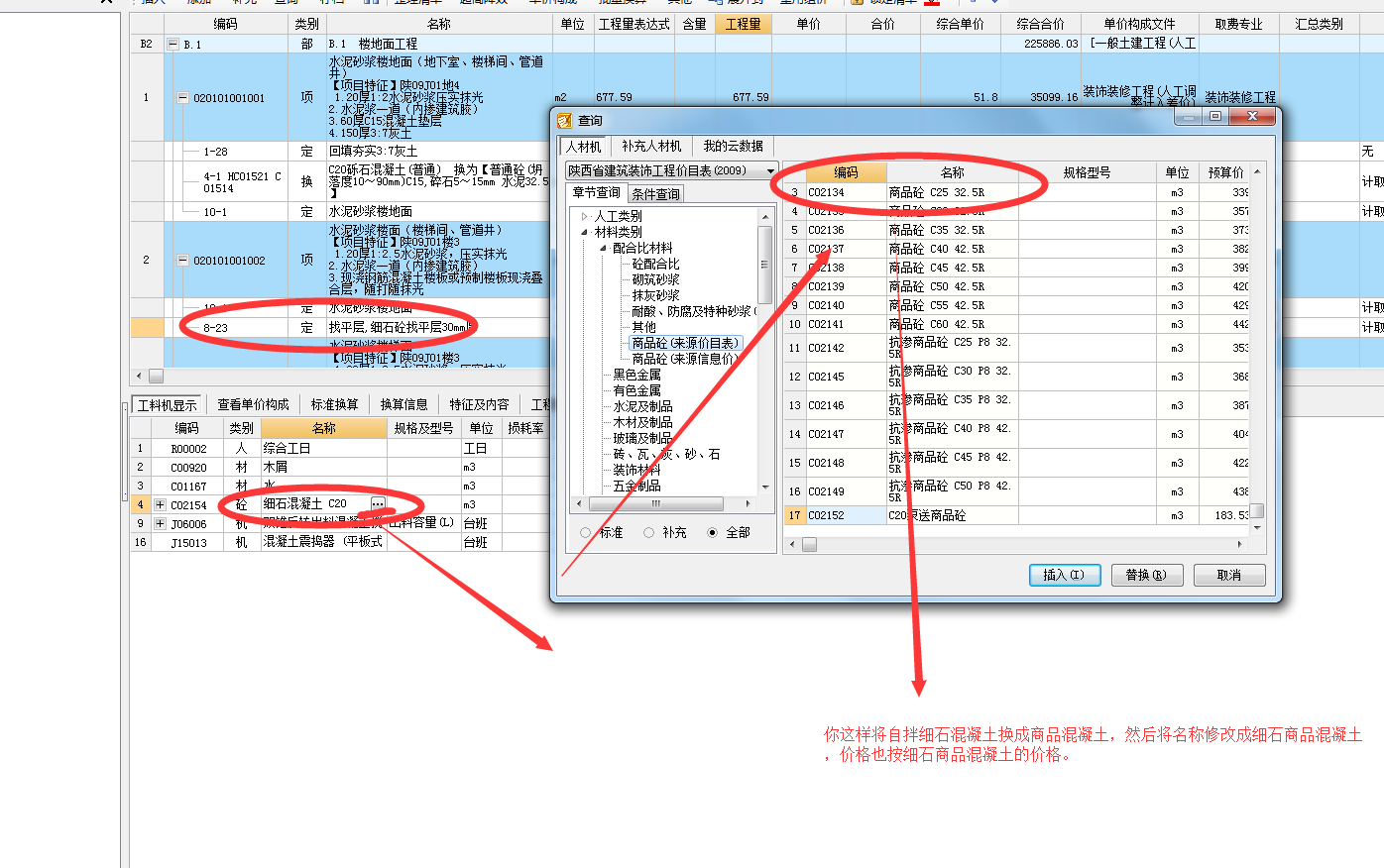Screen dimensions: 1384x868
Task: Click the results table horizontal scrollbar thumb
Action: 809,544
